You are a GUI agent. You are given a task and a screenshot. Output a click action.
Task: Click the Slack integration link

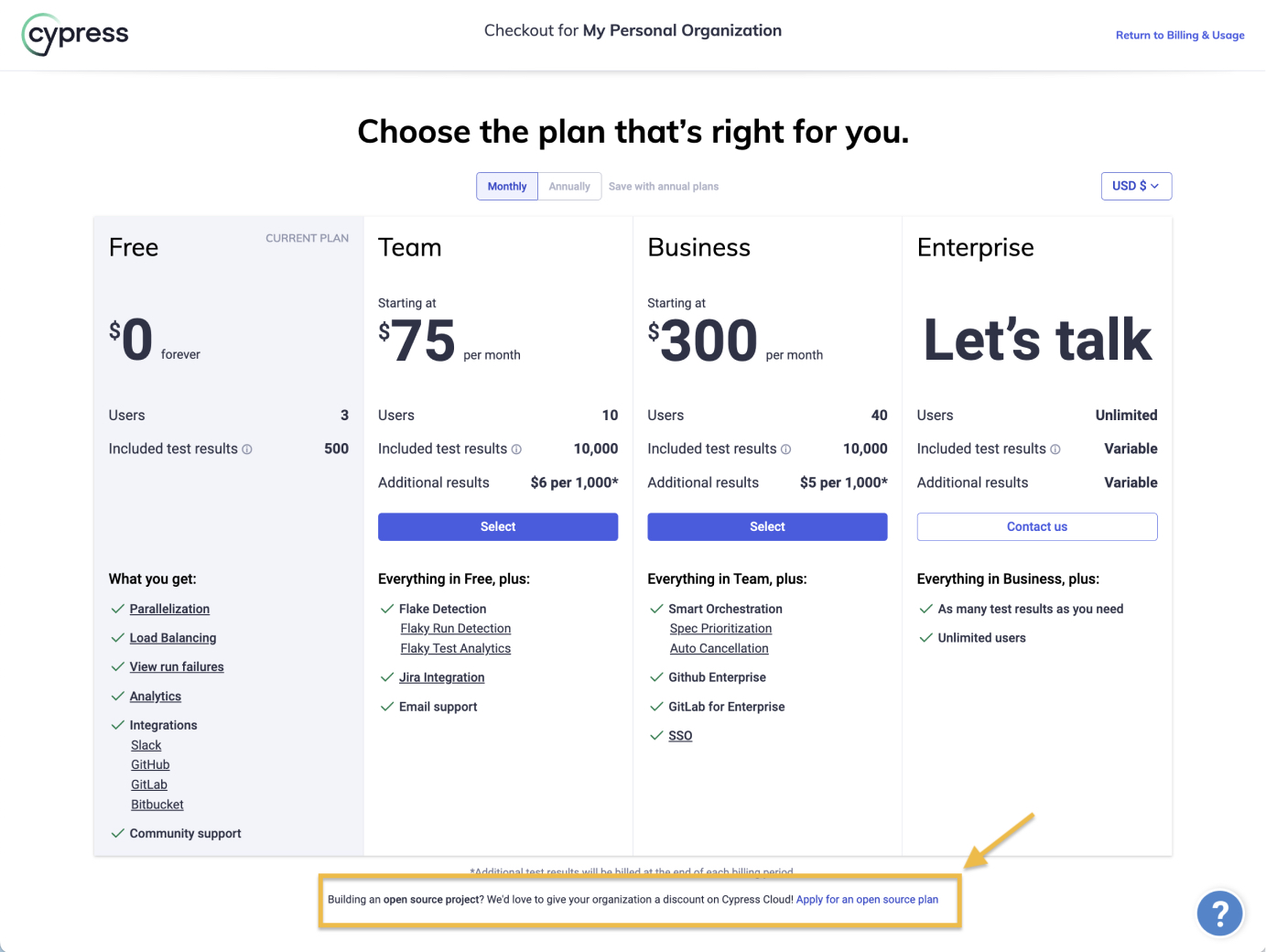(x=146, y=745)
